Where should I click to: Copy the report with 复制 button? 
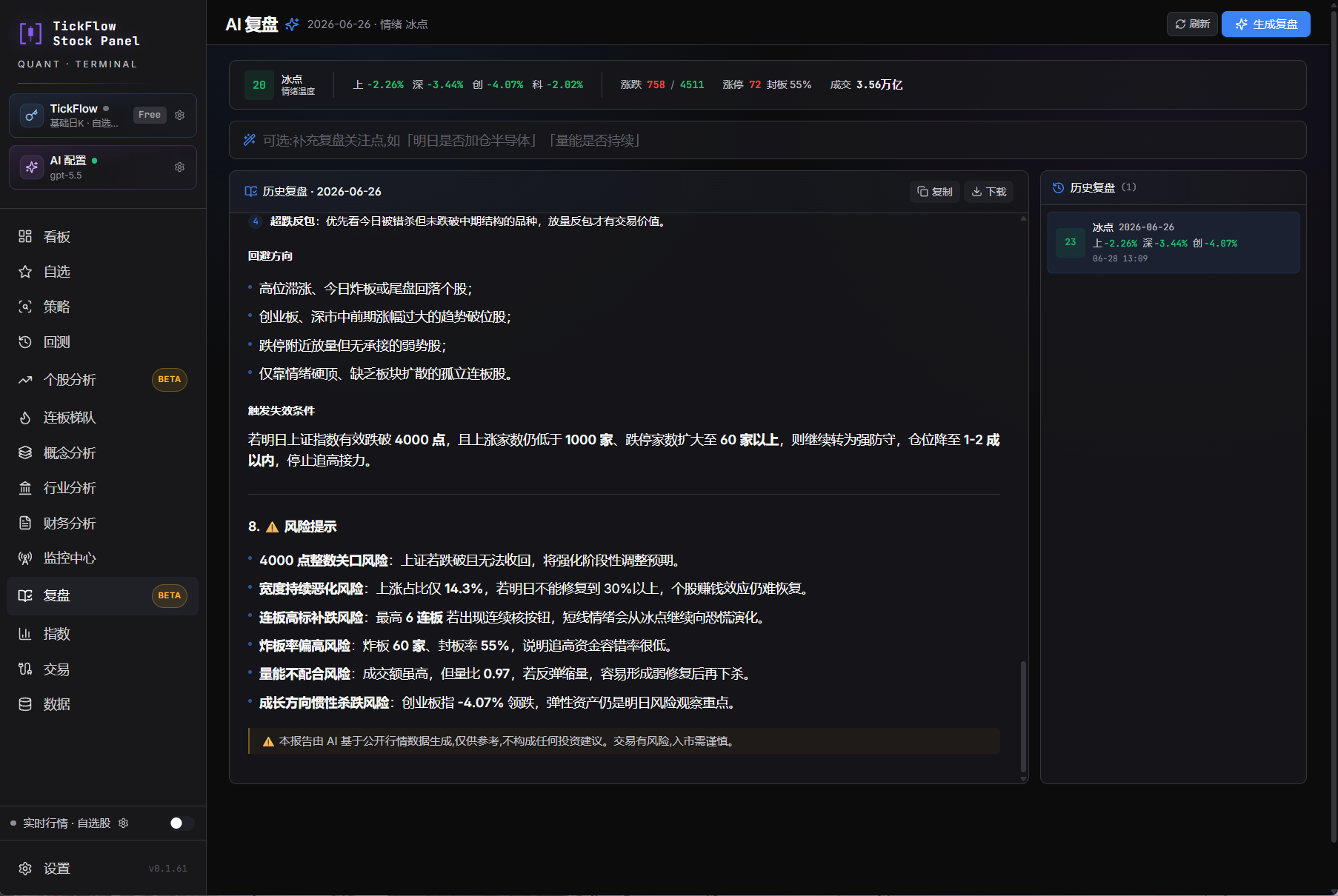coord(935,192)
